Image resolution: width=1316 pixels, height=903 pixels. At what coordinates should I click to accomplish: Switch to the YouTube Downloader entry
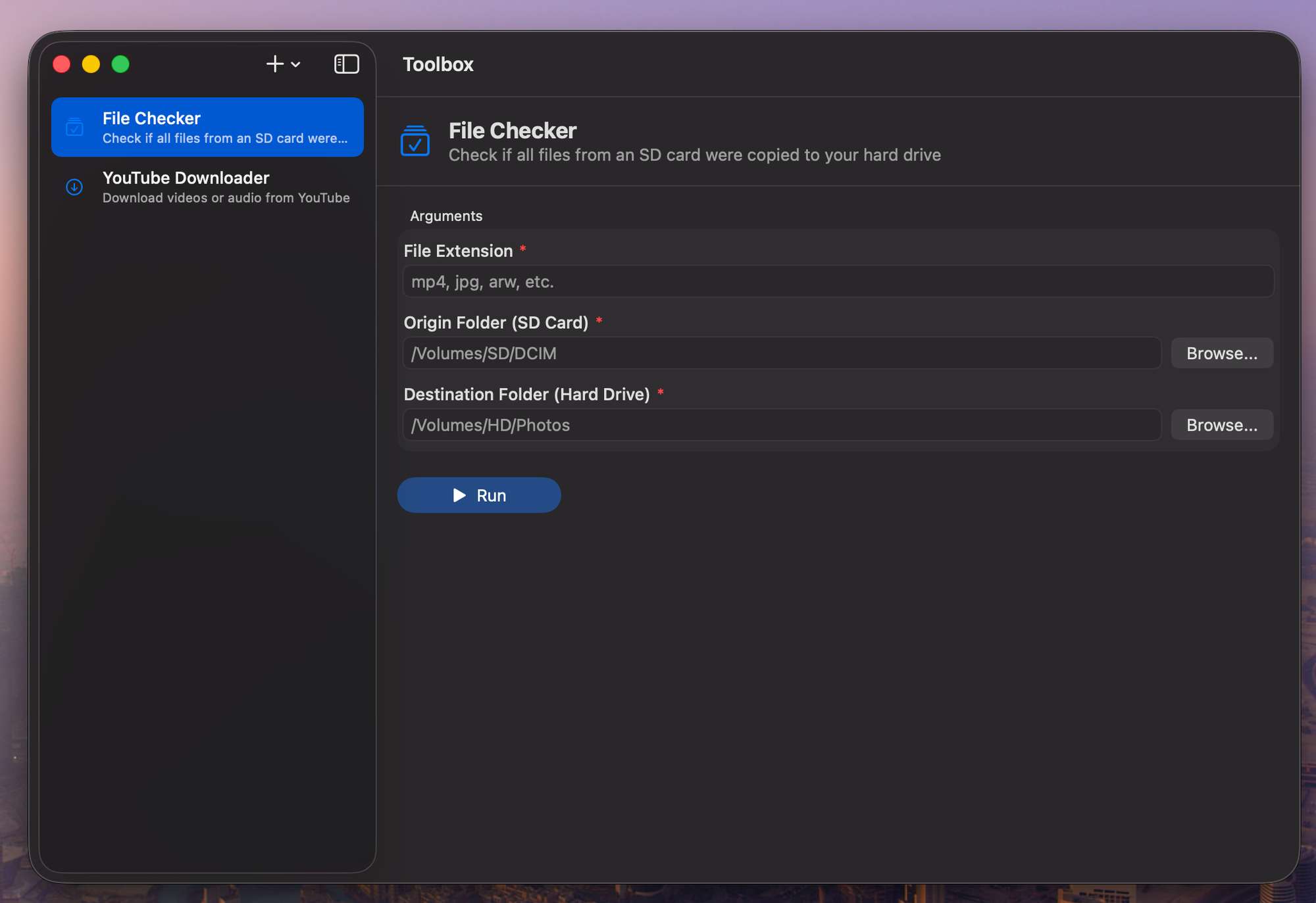[186, 186]
